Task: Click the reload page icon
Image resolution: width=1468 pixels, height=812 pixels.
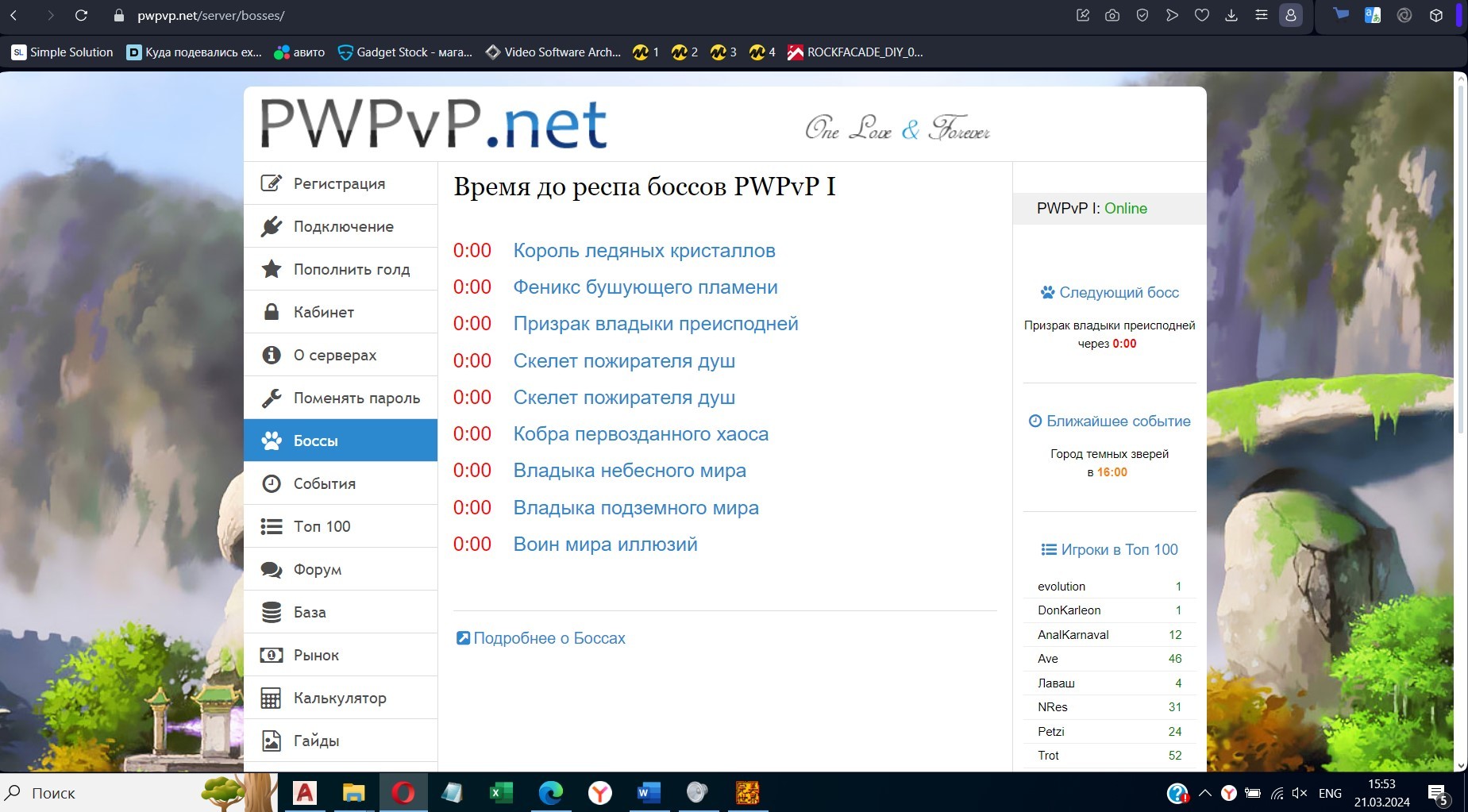Action: [x=81, y=15]
